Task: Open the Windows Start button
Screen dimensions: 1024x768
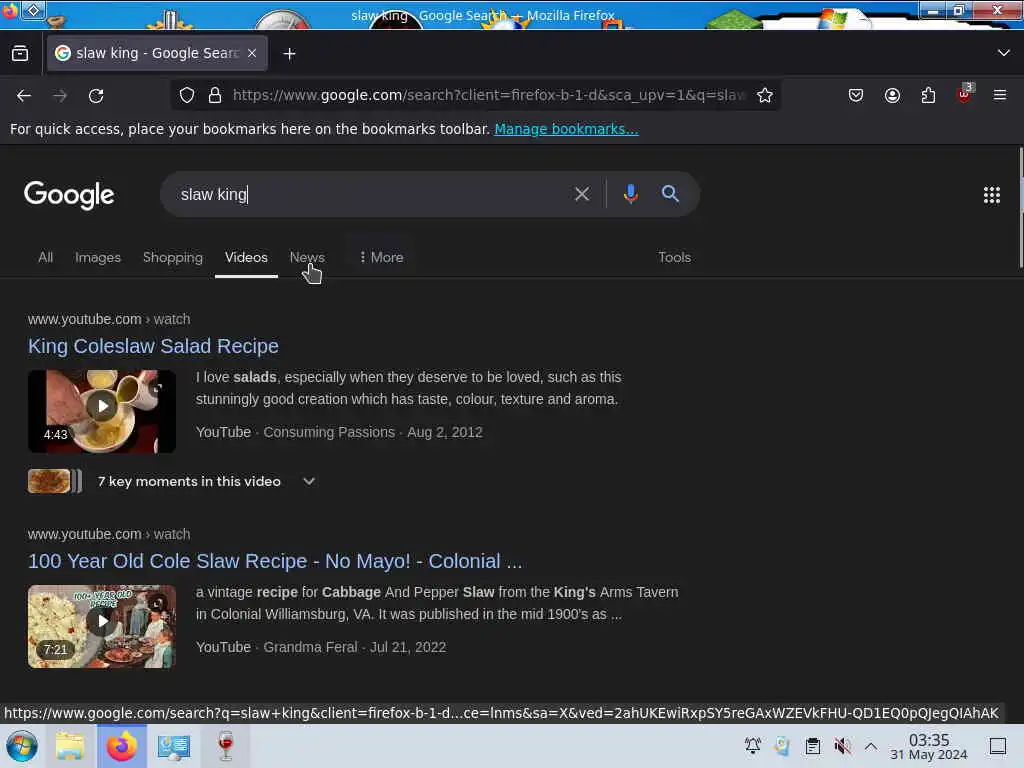Action: [x=22, y=746]
